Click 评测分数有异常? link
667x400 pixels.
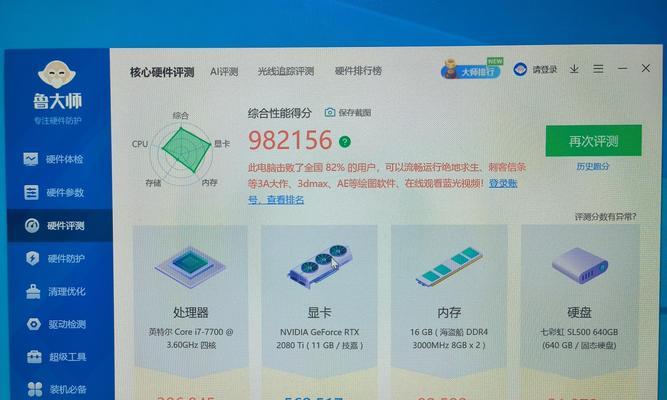[605, 217]
